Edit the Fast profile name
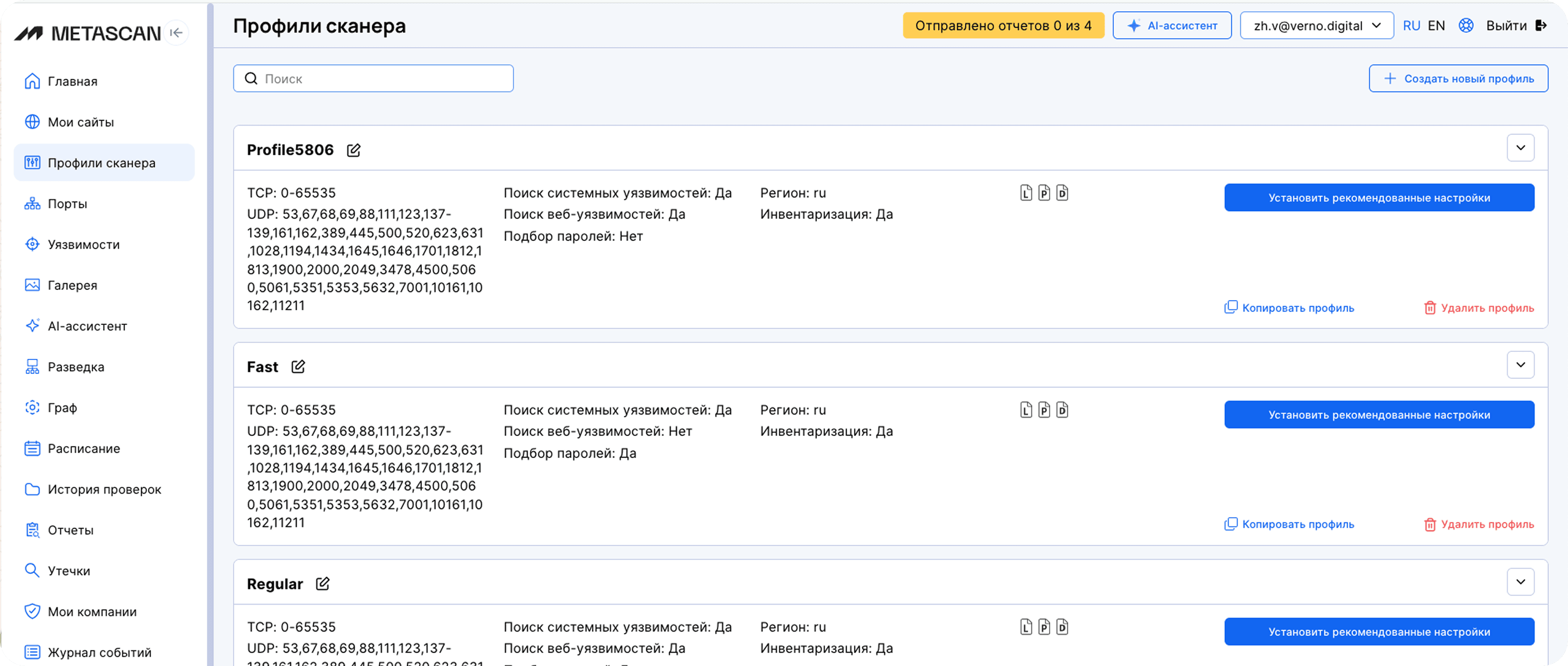This screenshot has height=666, width=1568. [297, 366]
